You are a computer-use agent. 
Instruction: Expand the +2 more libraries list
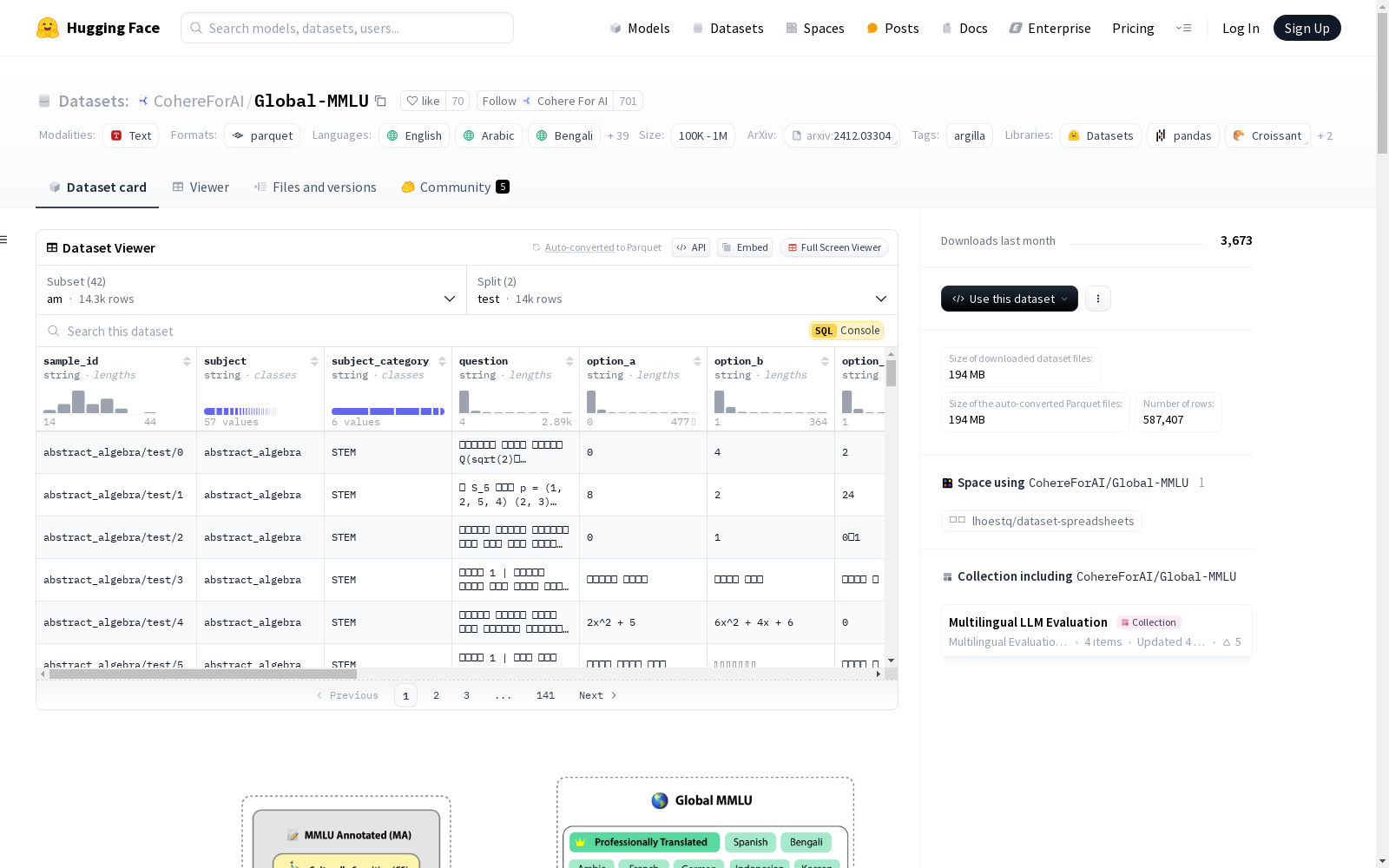pyautogui.click(x=1325, y=135)
